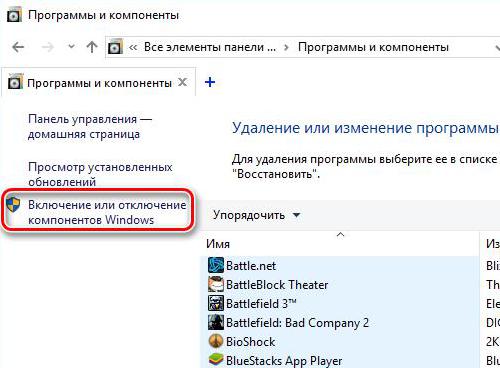Click the Battlefield 3 icon
The image size is (500, 368).
tap(216, 303)
